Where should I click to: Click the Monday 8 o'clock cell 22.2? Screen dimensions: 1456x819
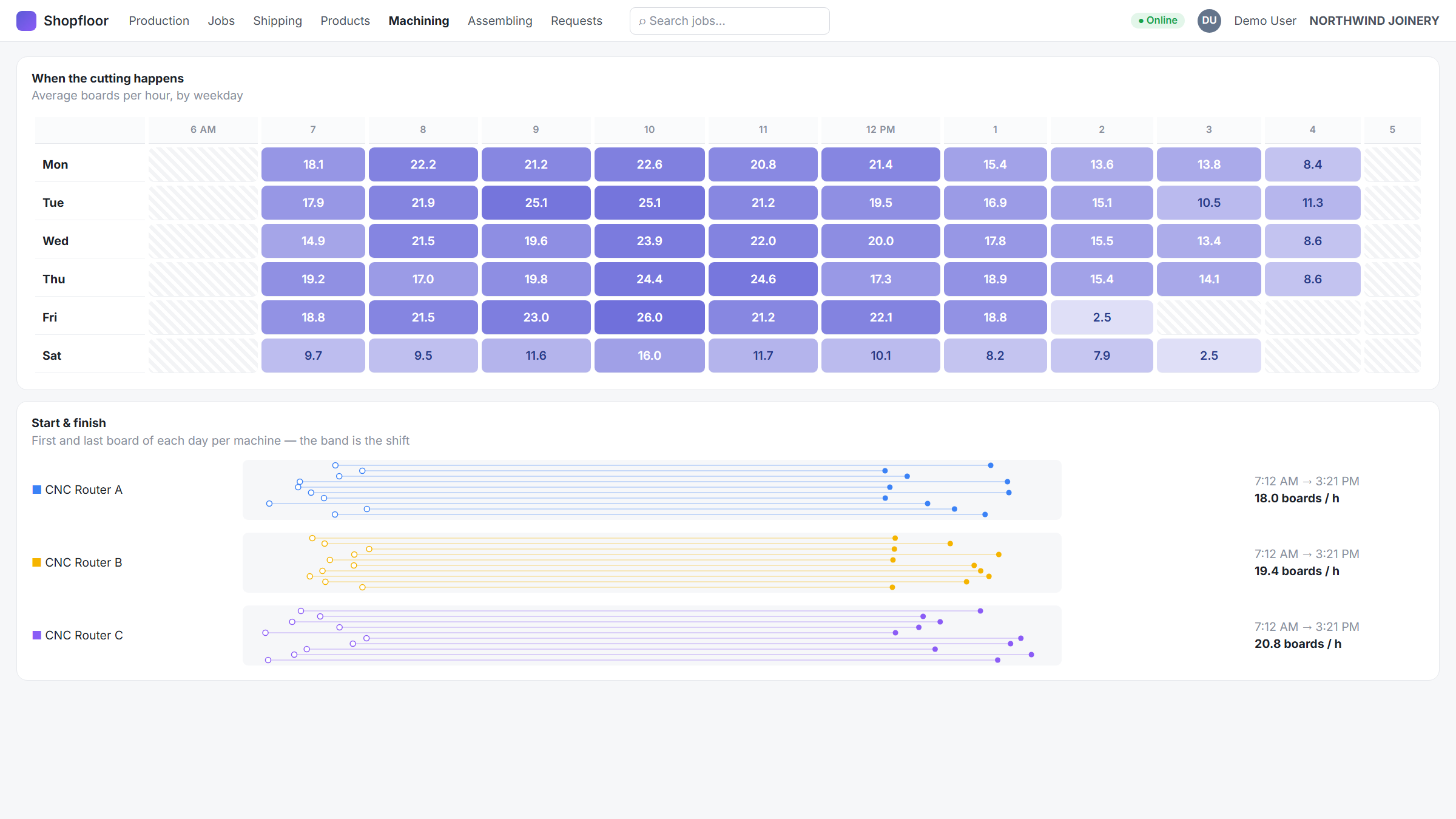click(x=423, y=164)
